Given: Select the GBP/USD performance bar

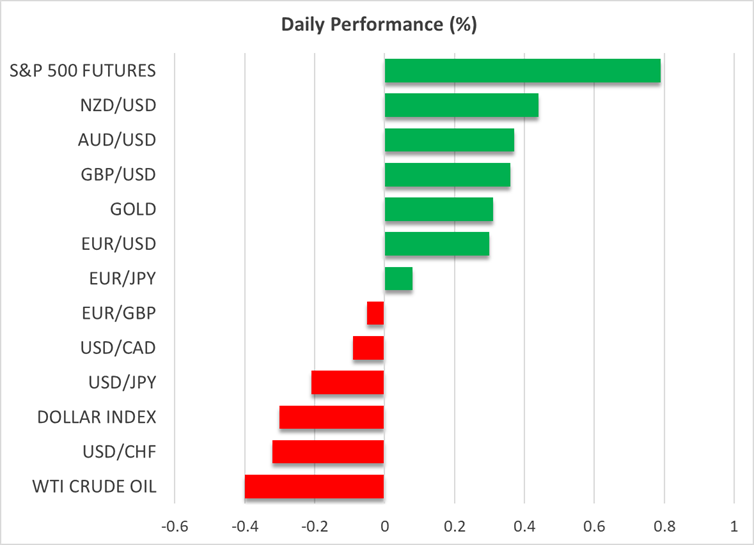Looking at the screenshot, I should pyautogui.click(x=447, y=175).
